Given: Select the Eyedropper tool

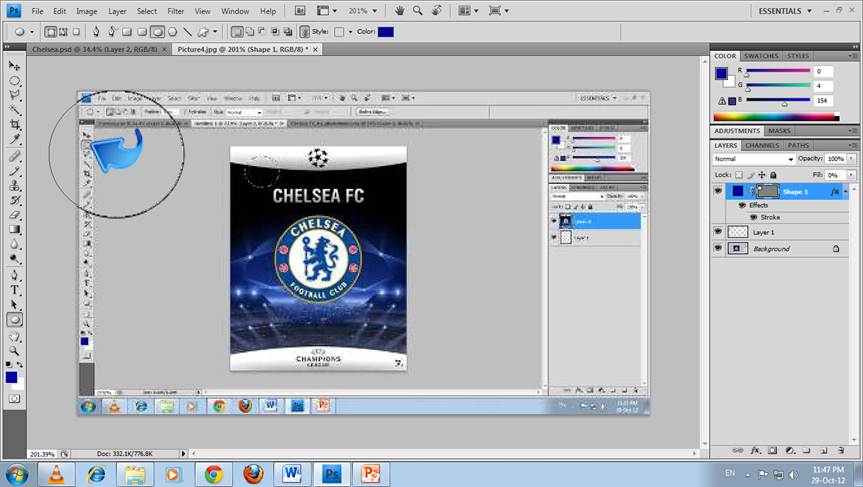Looking at the screenshot, I should (14, 139).
